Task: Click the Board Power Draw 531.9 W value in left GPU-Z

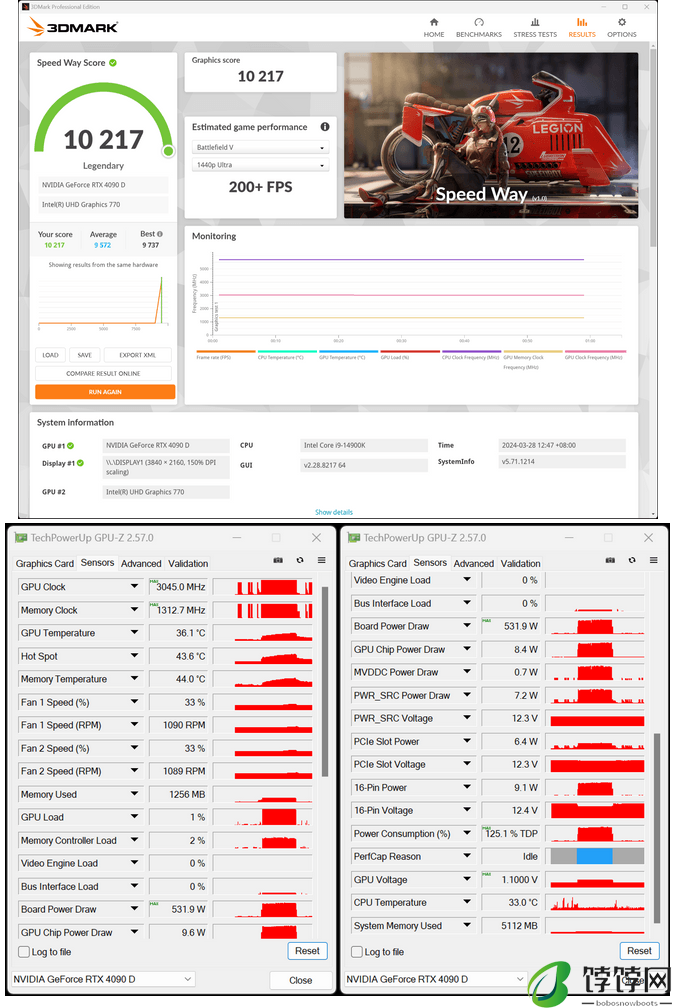Action: click(177, 909)
